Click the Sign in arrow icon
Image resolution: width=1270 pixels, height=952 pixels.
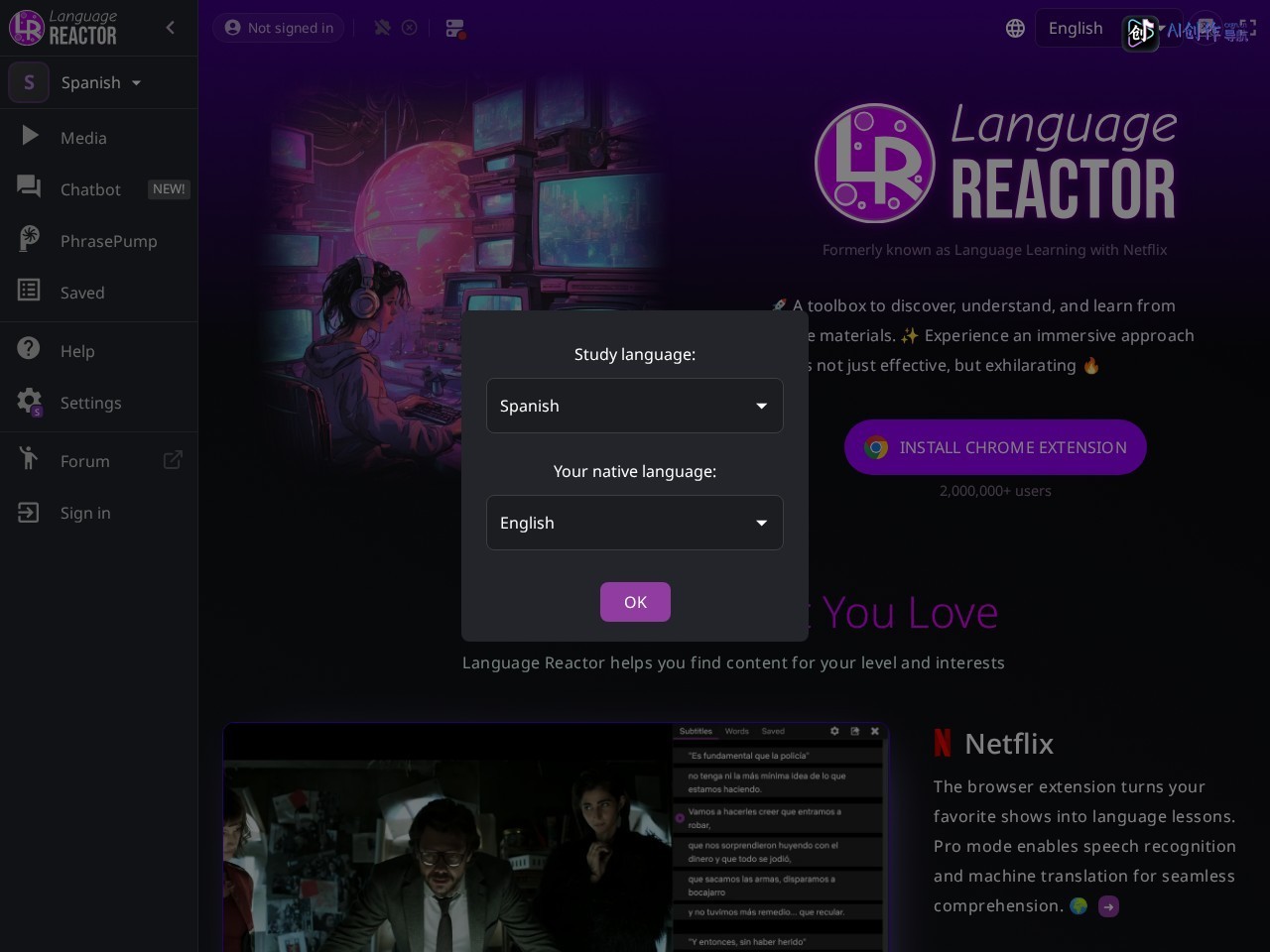[x=29, y=512]
